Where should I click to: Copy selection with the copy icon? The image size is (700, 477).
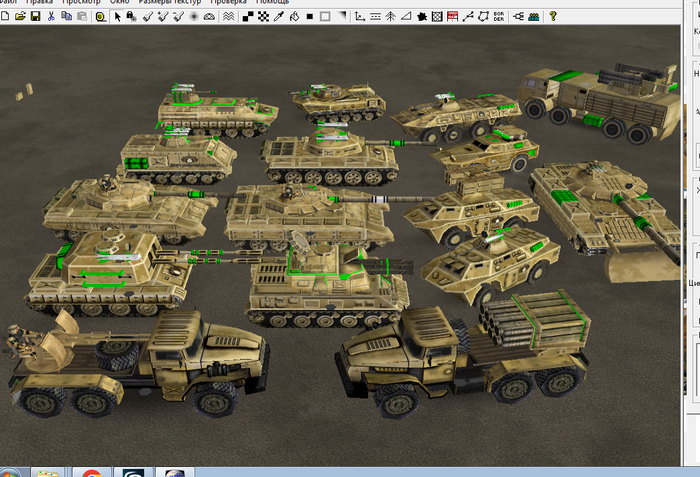[x=67, y=17]
